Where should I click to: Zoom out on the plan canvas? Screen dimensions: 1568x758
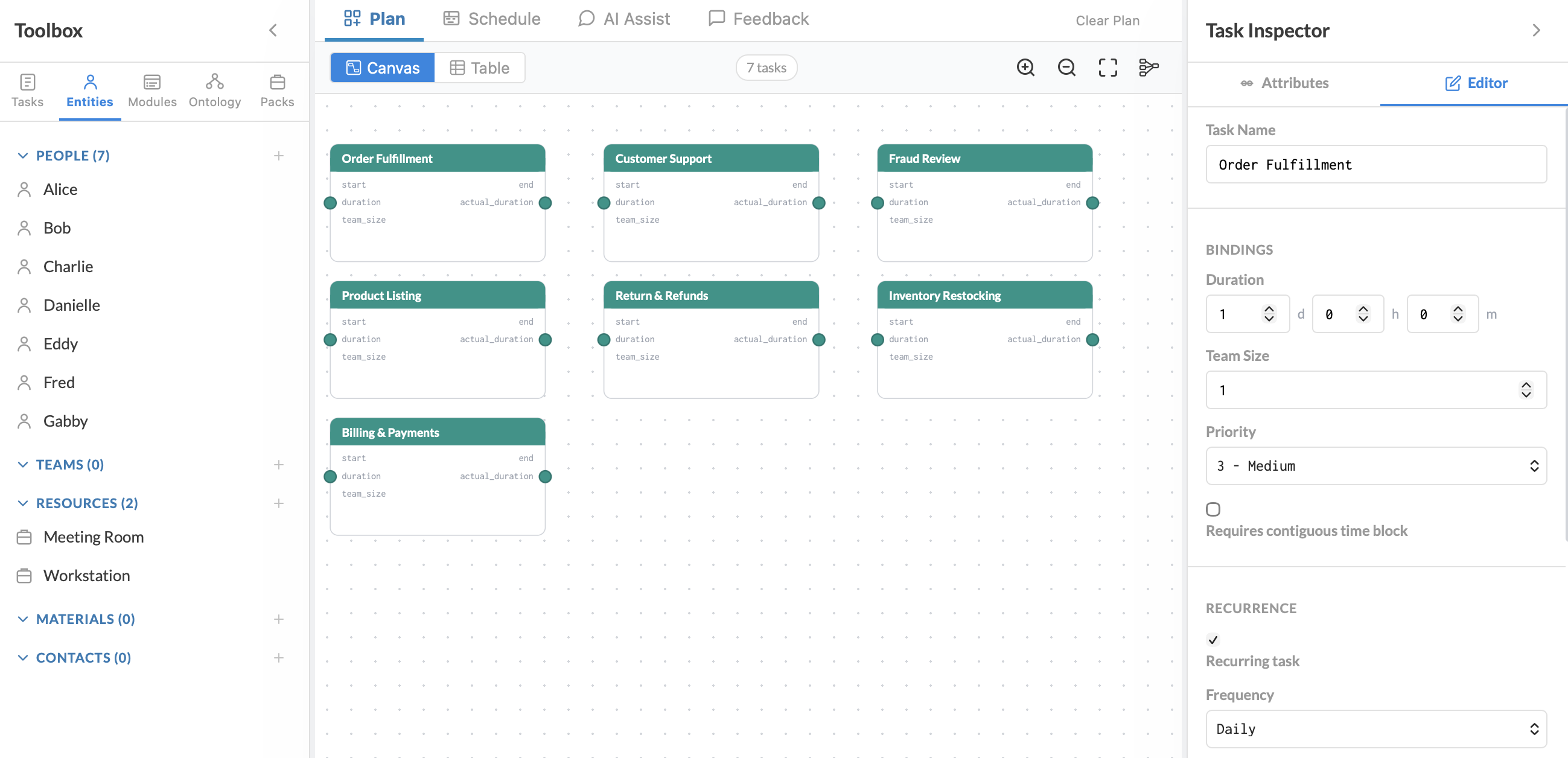(x=1066, y=68)
